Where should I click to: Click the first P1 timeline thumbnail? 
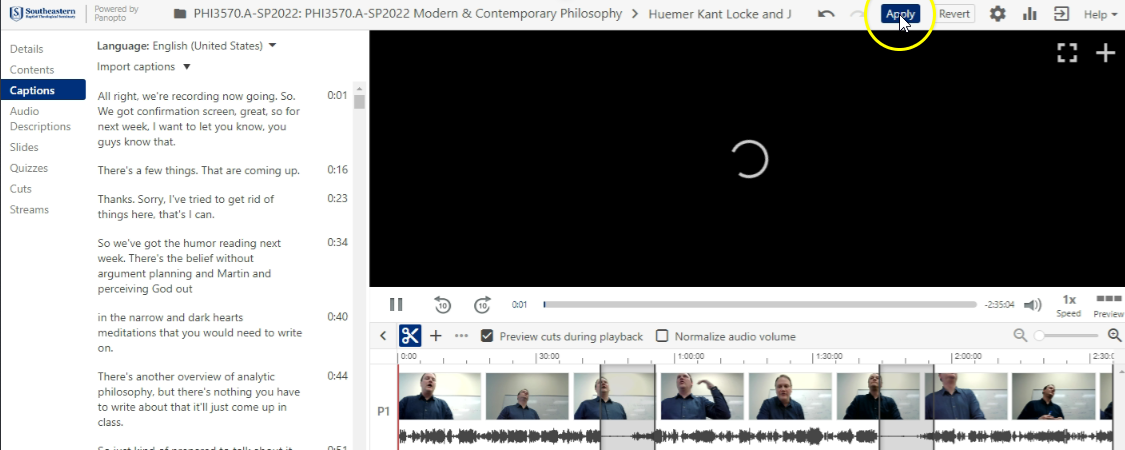click(440, 395)
